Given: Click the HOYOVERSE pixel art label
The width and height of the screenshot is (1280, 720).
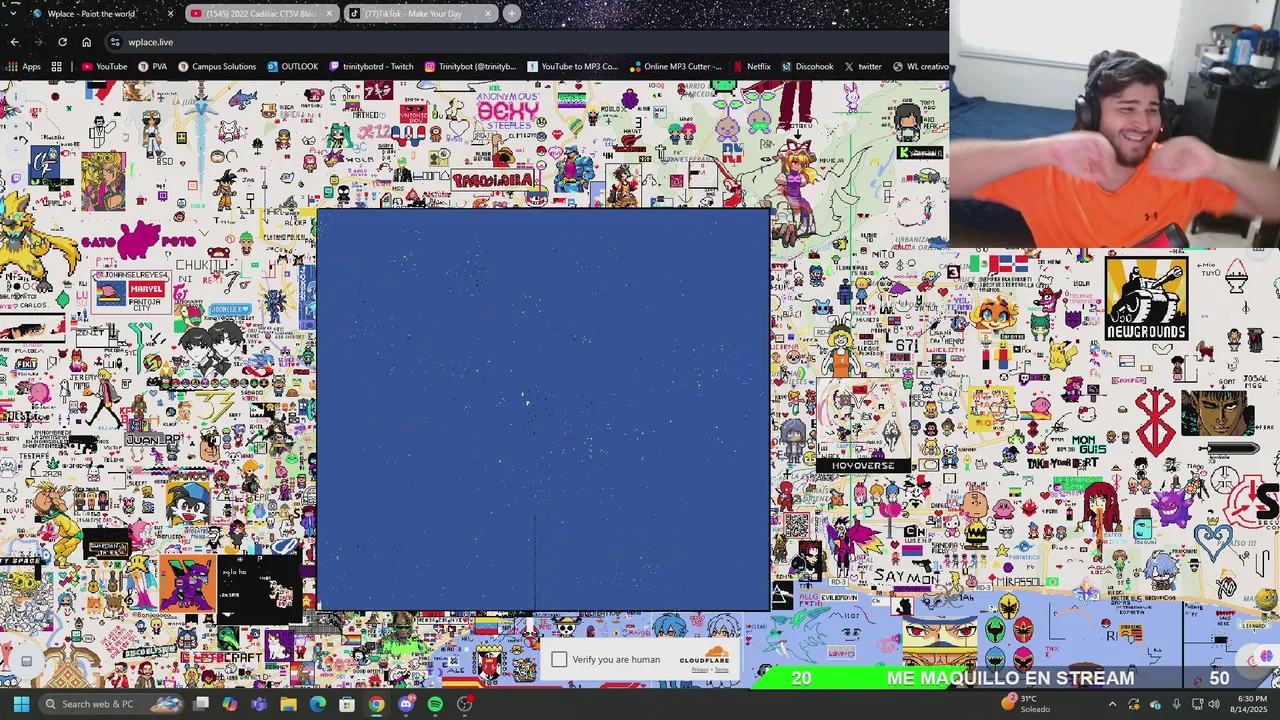Looking at the screenshot, I should tap(863, 465).
